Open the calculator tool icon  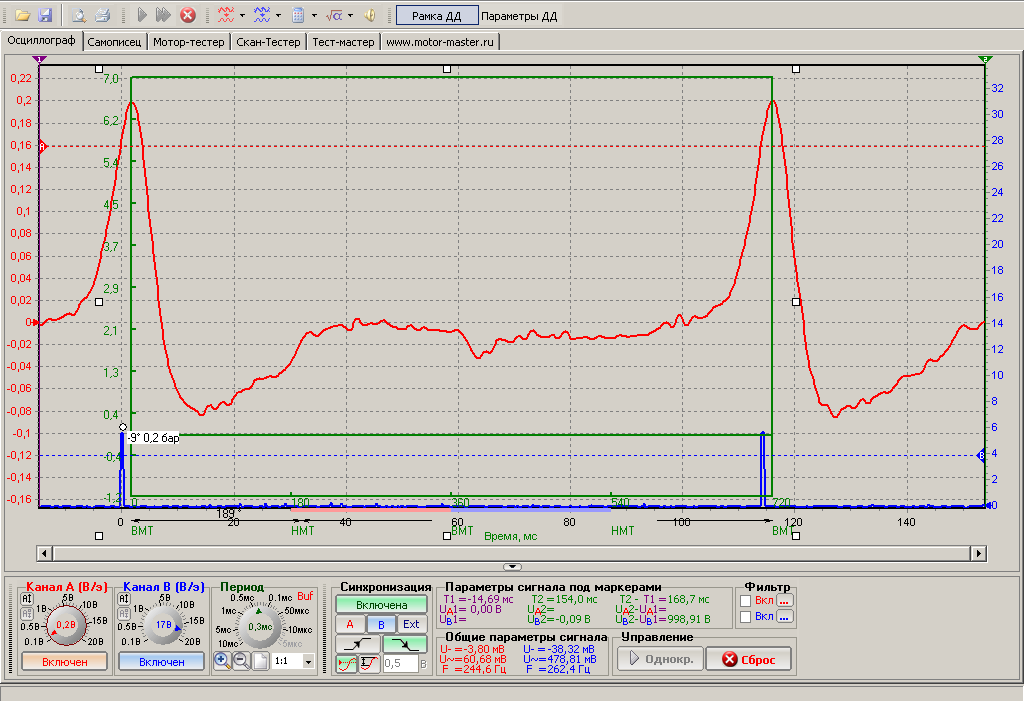coord(298,15)
